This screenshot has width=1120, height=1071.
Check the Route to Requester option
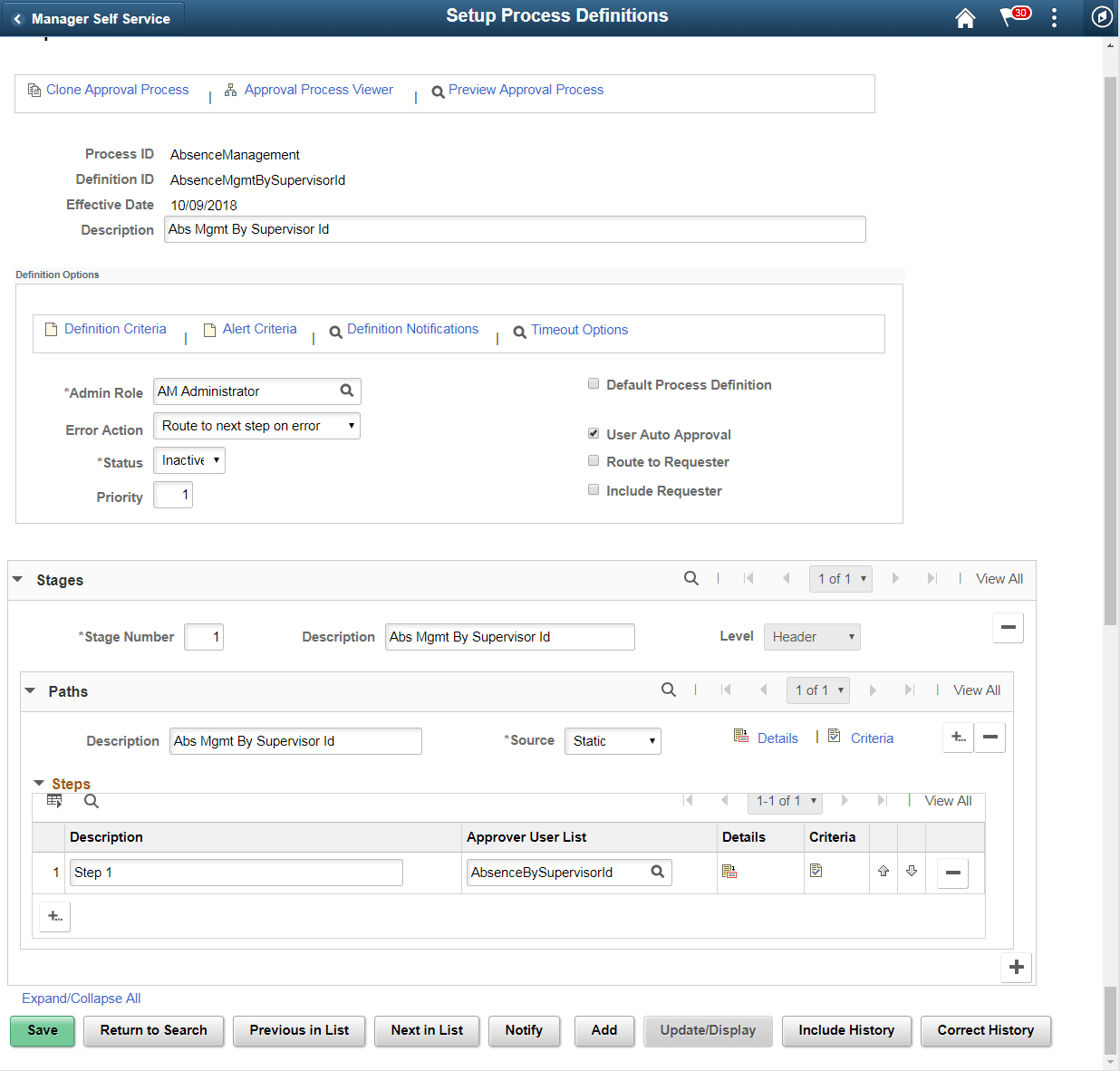tap(594, 460)
